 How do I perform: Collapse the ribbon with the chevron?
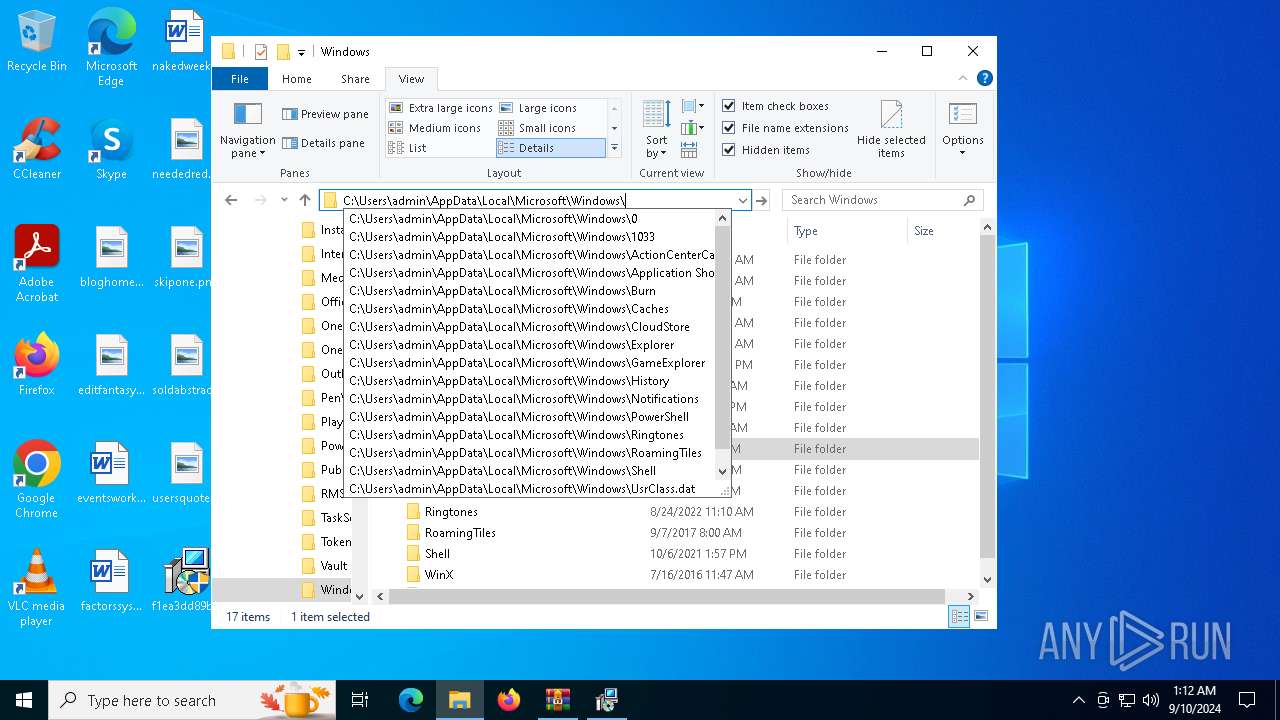964,78
